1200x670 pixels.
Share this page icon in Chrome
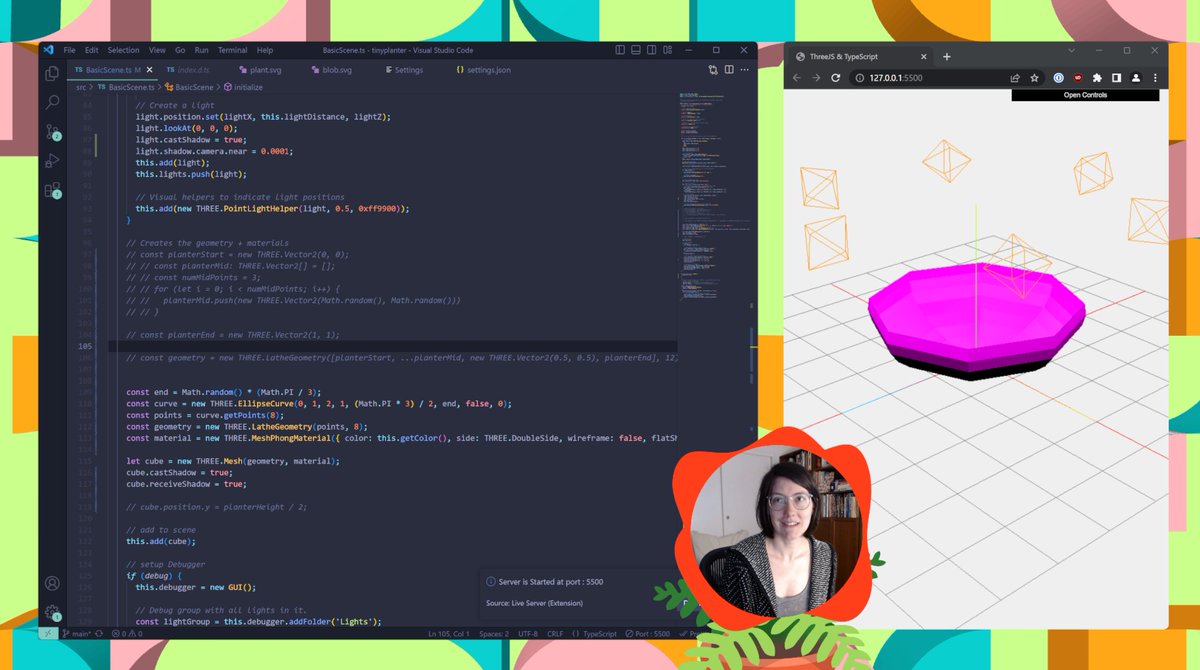1015,78
